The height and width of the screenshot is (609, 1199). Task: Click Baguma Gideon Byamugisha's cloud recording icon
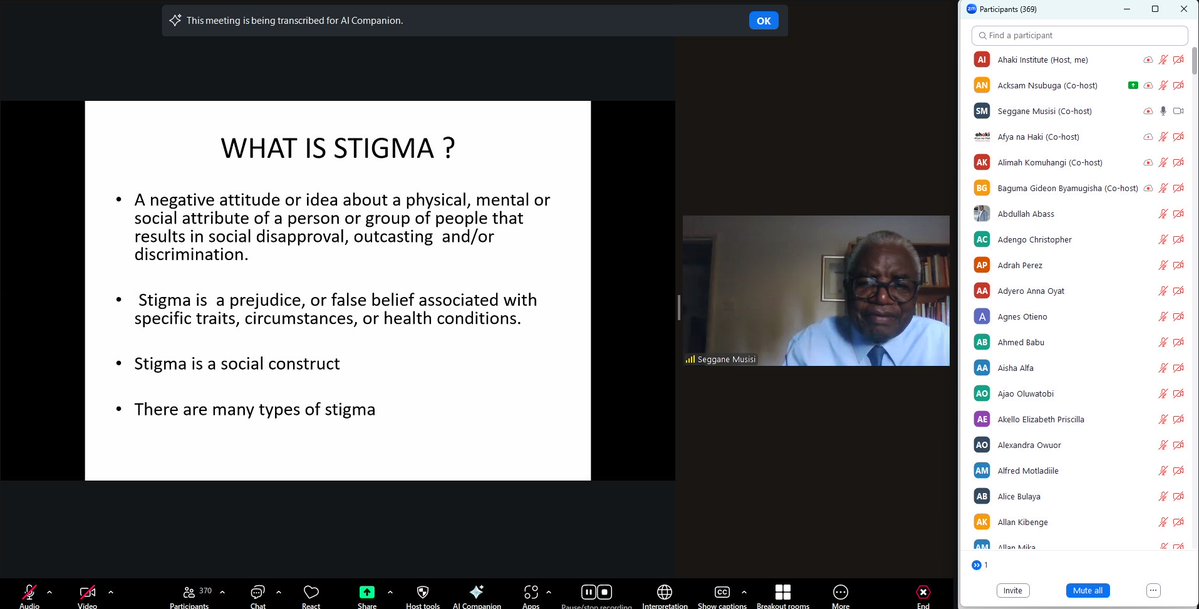tap(1148, 188)
